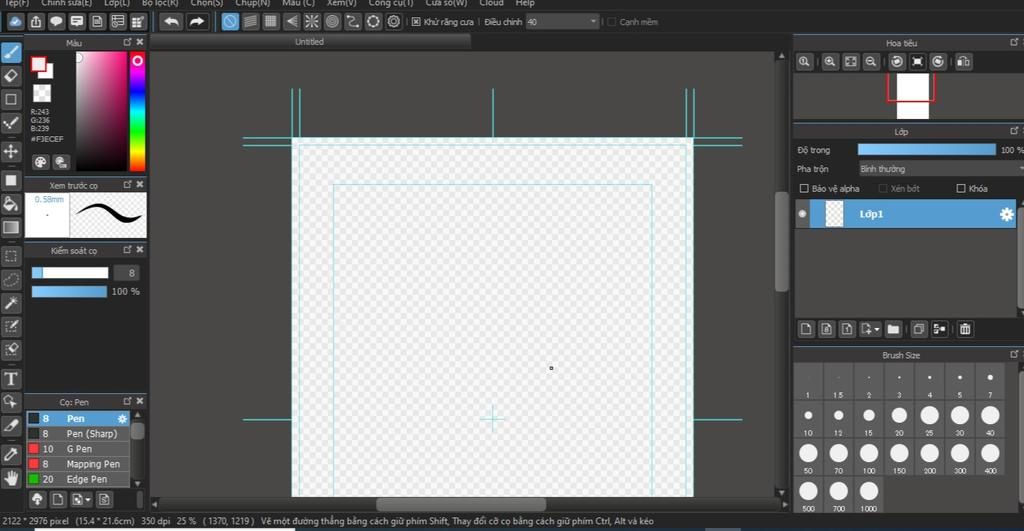Enable the Khóa layer lock checkbox
This screenshot has width=1024, height=531.
coord(961,188)
